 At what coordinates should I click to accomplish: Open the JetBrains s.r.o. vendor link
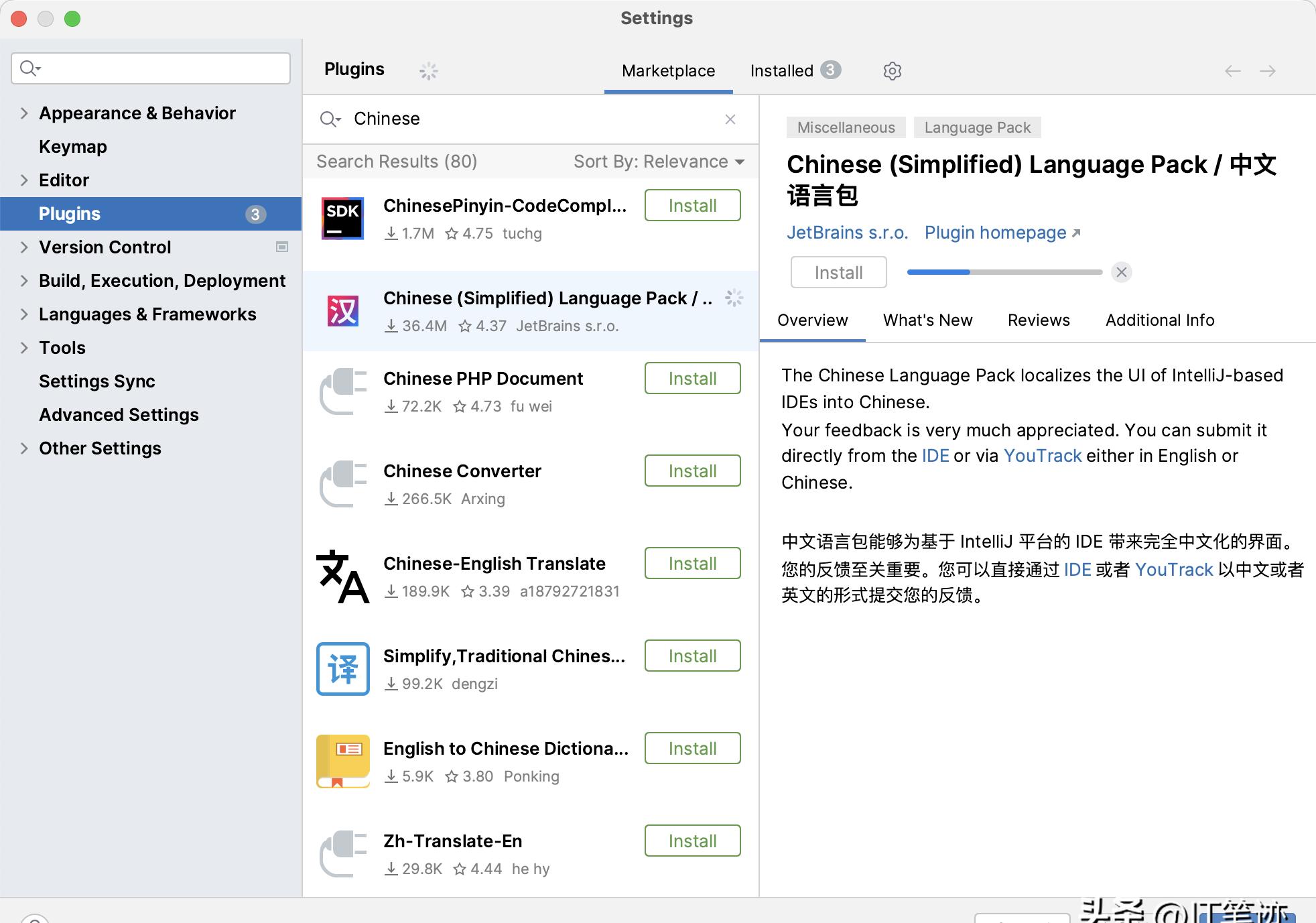pyautogui.click(x=847, y=233)
